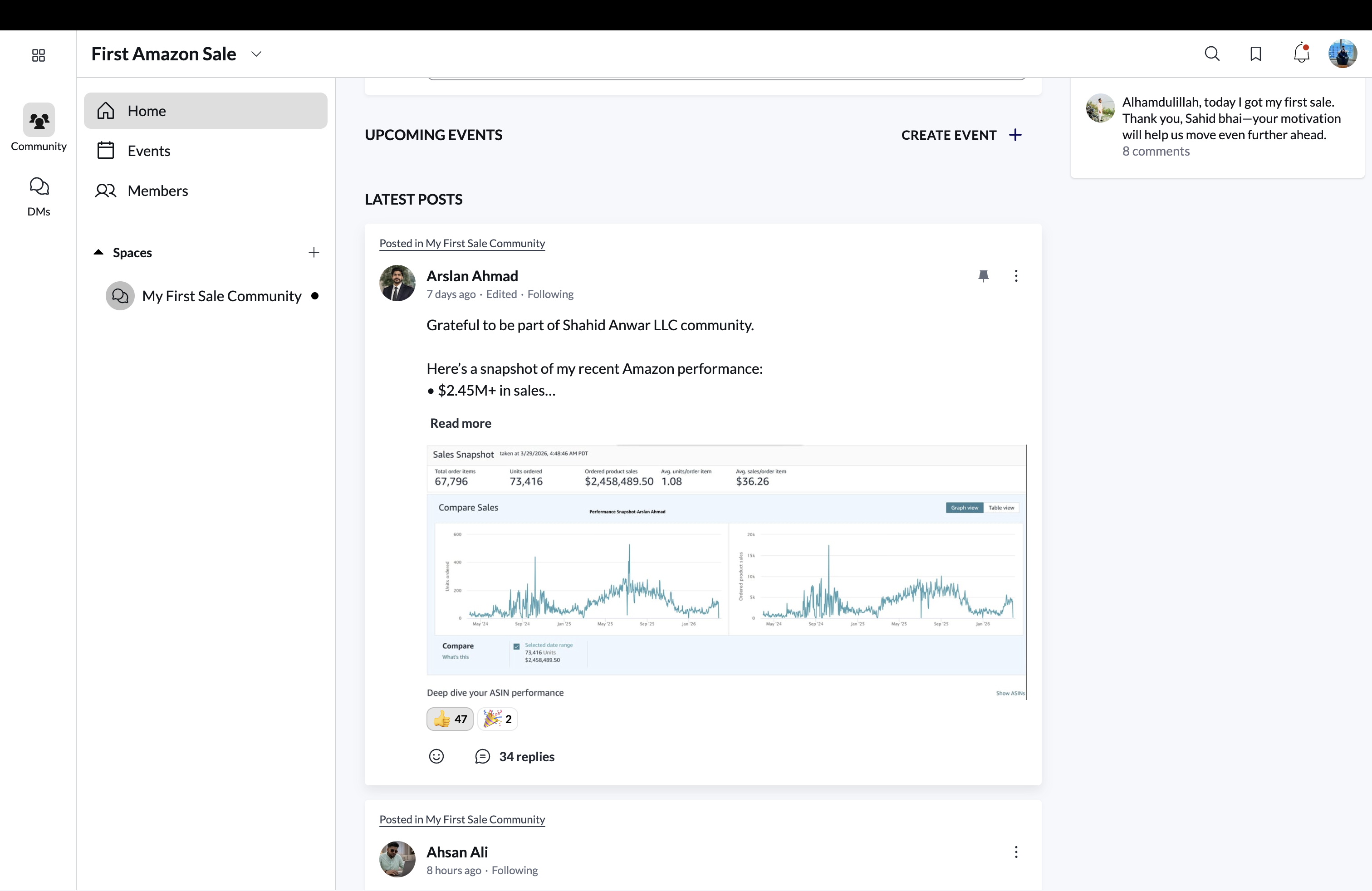Screen dimensions: 1372x891
Task: Click the avatar beside the Alhamdulillah post
Action: pyautogui.click(x=1101, y=108)
